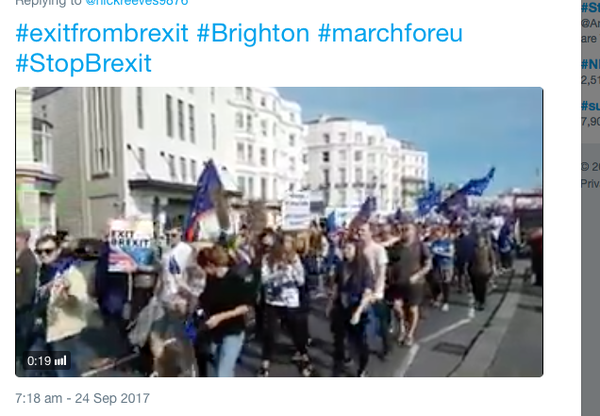The height and width of the screenshot is (416, 600).
Task: Open trending hashtag starting with #su
Action: [590, 106]
